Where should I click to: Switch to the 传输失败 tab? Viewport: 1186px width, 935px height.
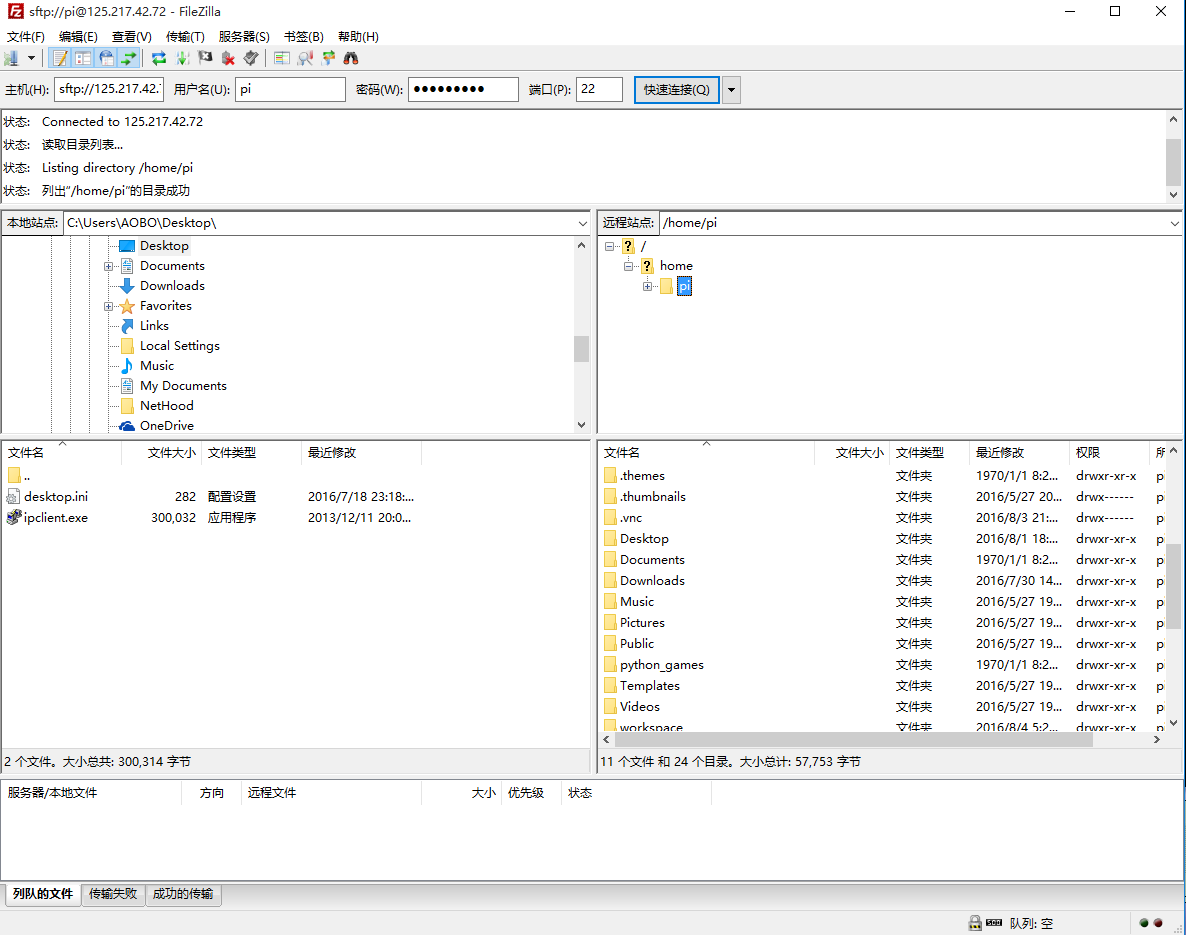pyautogui.click(x=113, y=894)
